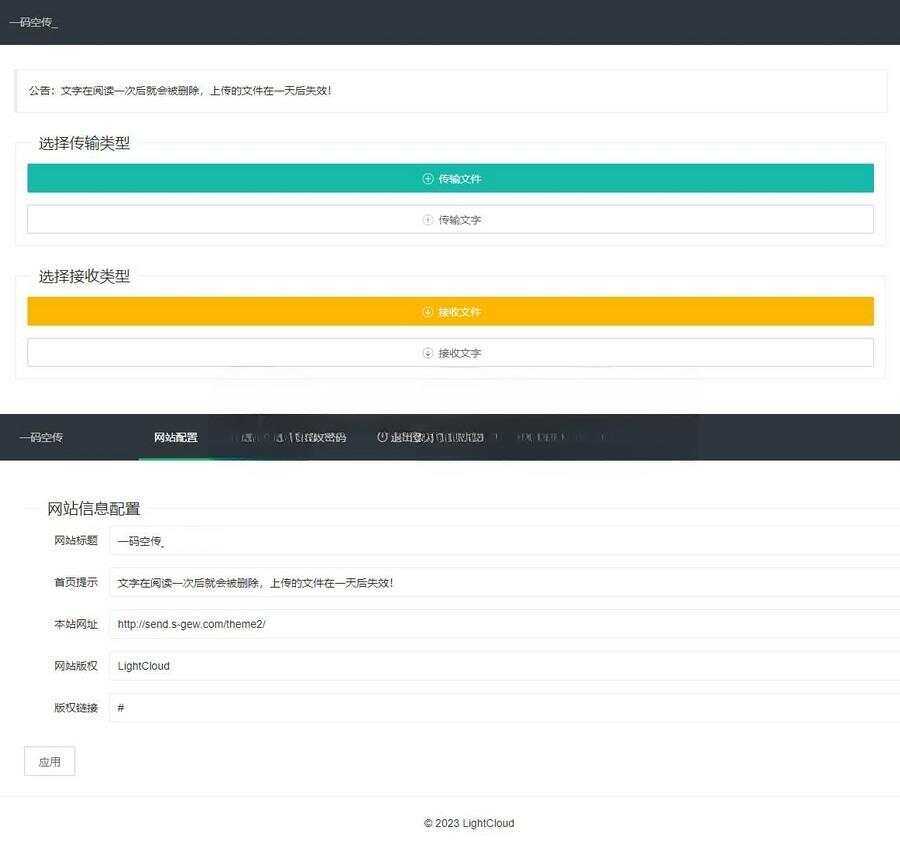Open the 接收文件 receive file option
This screenshot has width=900, height=841.
coord(450,311)
